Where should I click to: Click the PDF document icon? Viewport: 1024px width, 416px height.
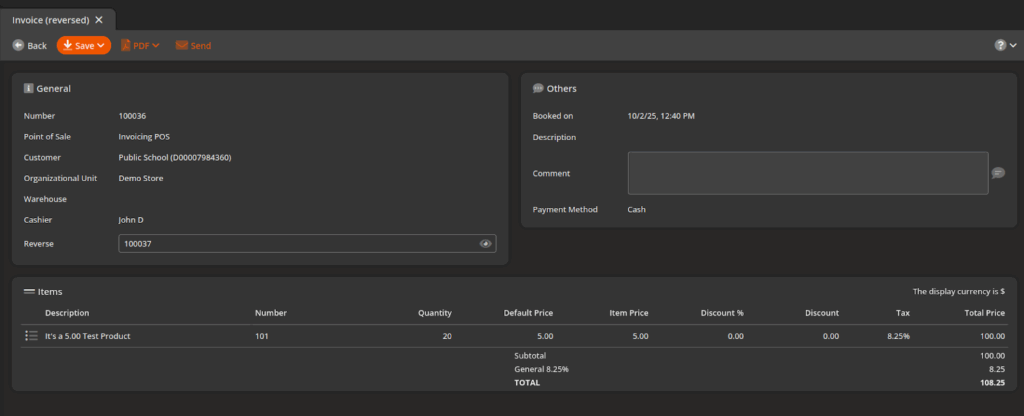[126, 45]
